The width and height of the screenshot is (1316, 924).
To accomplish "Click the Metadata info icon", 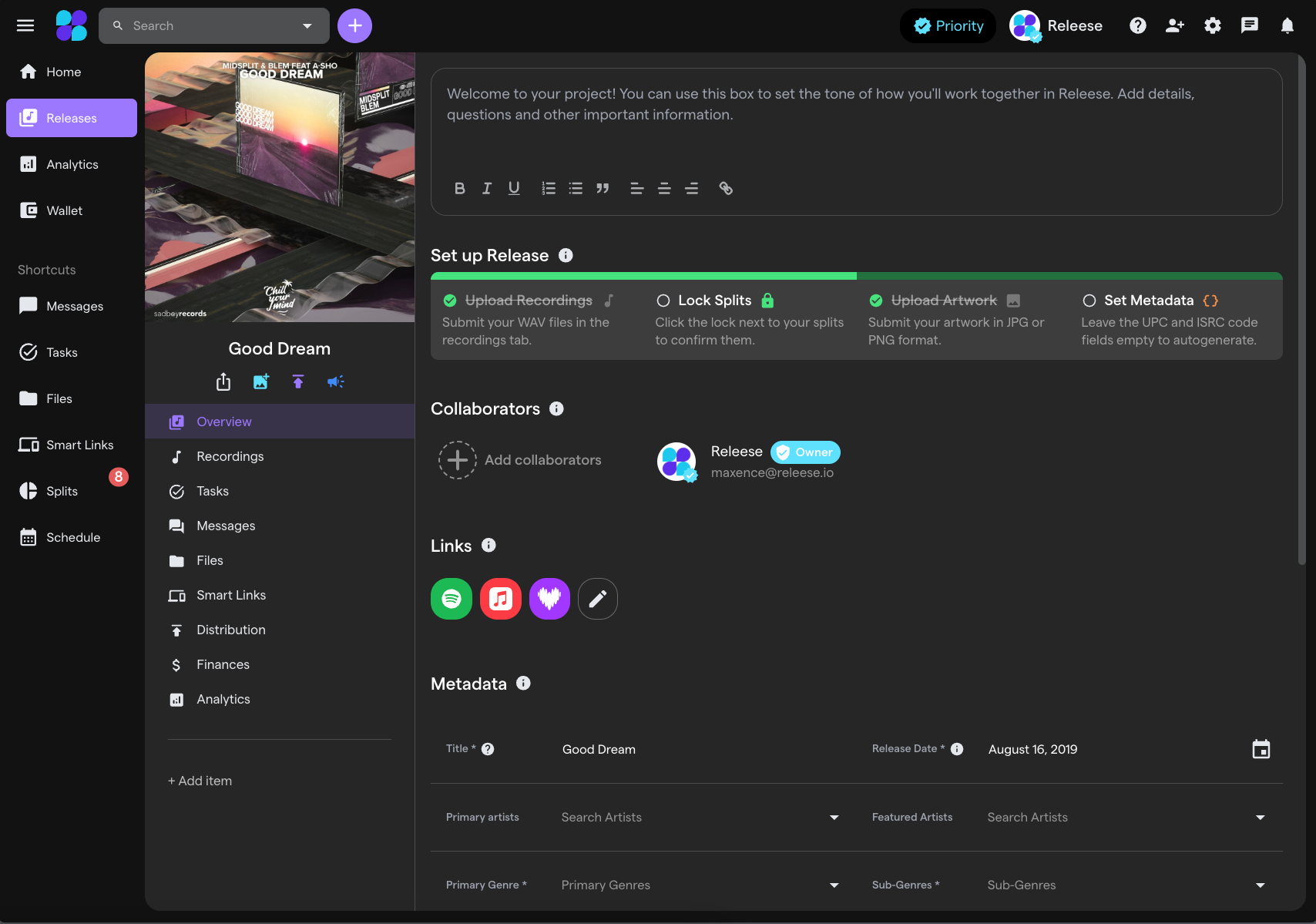I will click(523, 683).
